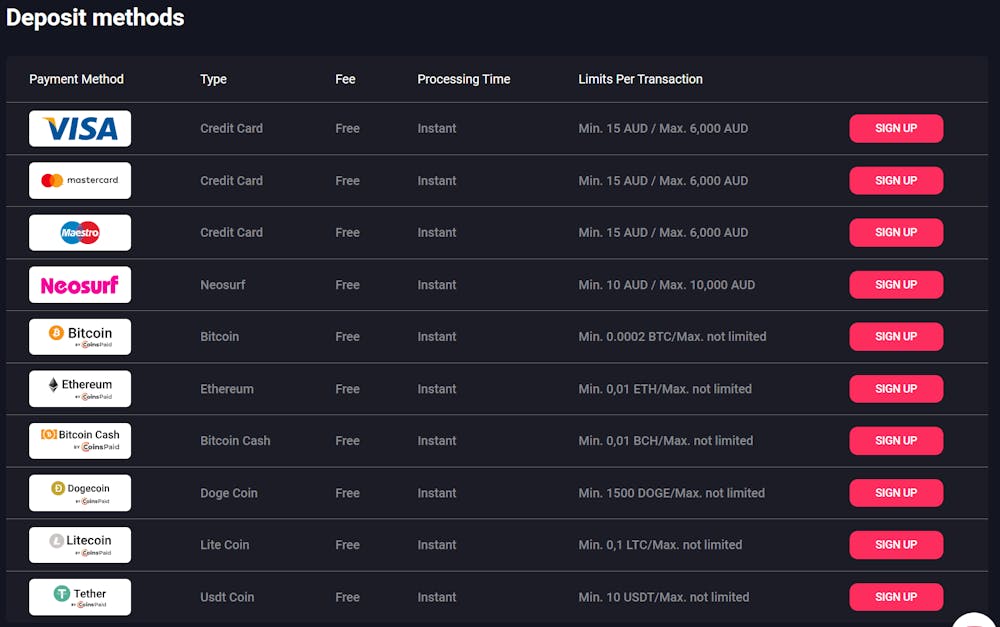Screen dimensions: 1000x627
Task: Select the Usdt Coin type cell
Action: tap(227, 597)
